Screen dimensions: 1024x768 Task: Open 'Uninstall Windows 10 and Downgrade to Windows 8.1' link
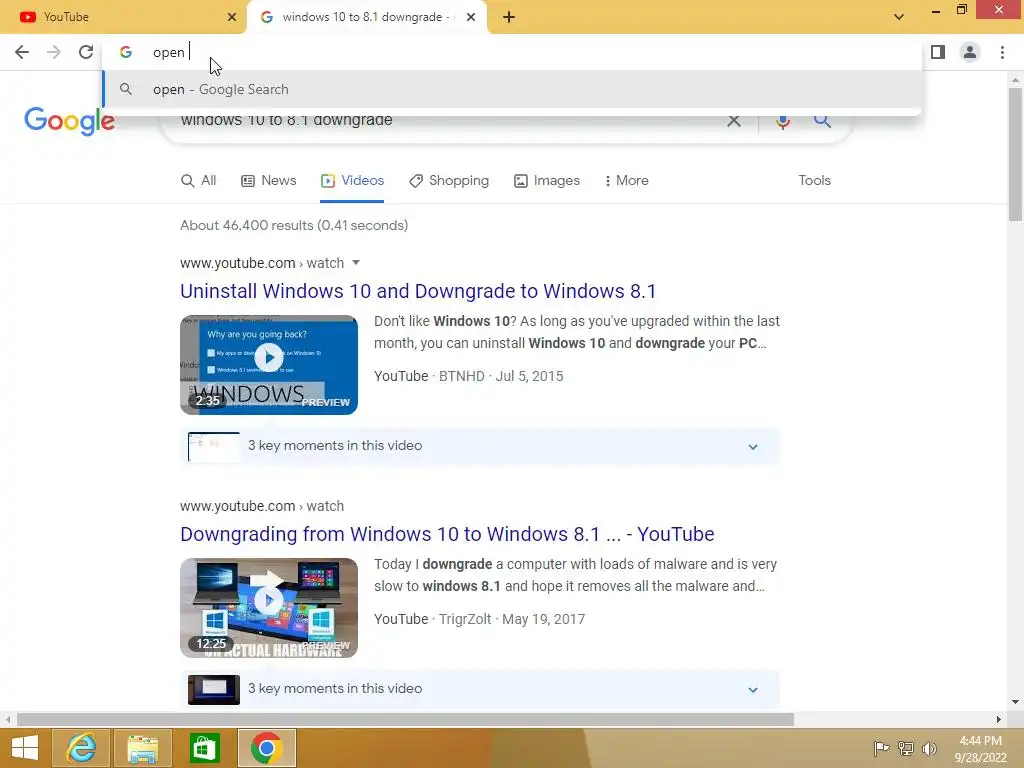[x=418, y=291]
